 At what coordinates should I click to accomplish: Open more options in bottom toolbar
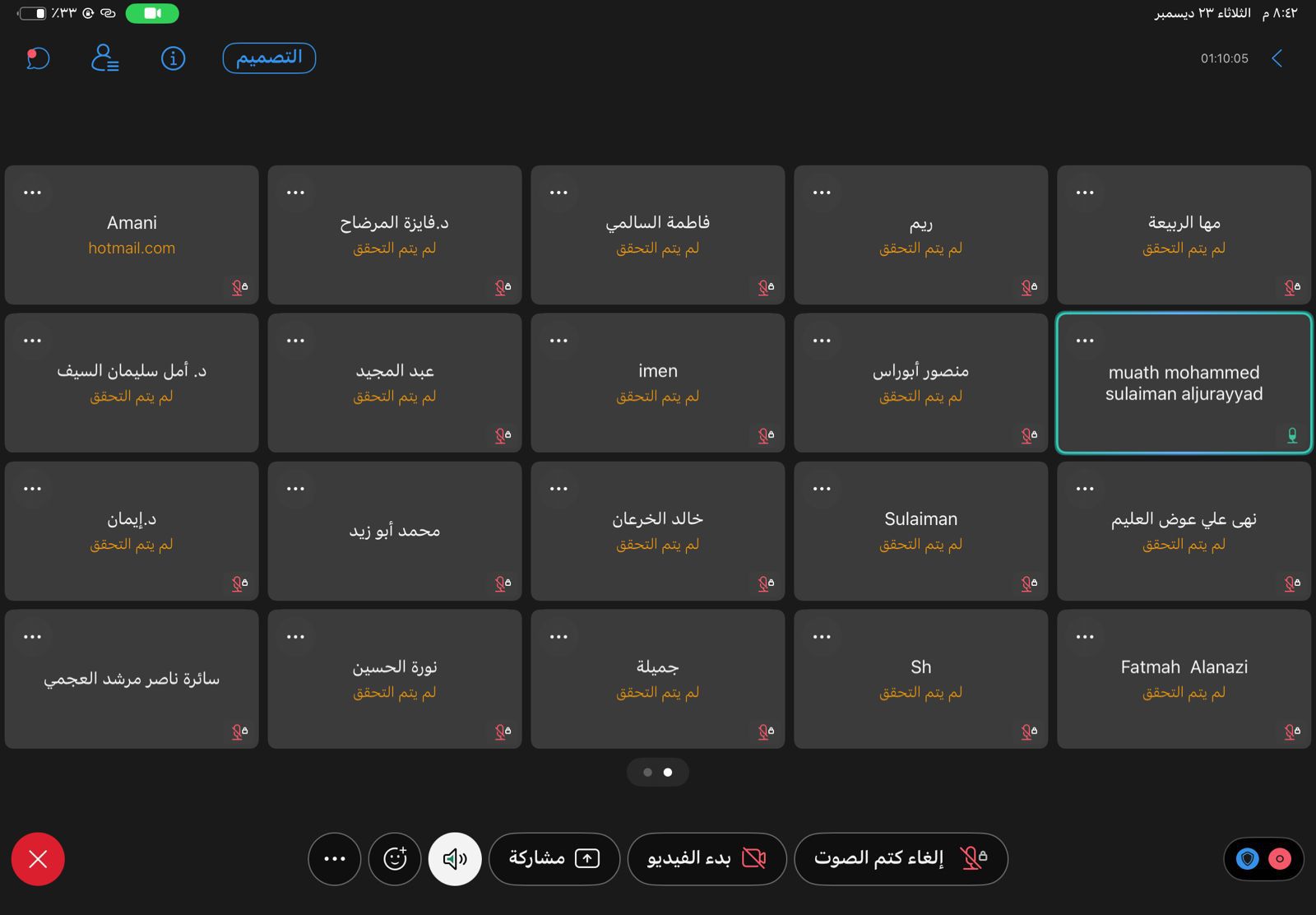pos(335,859)
